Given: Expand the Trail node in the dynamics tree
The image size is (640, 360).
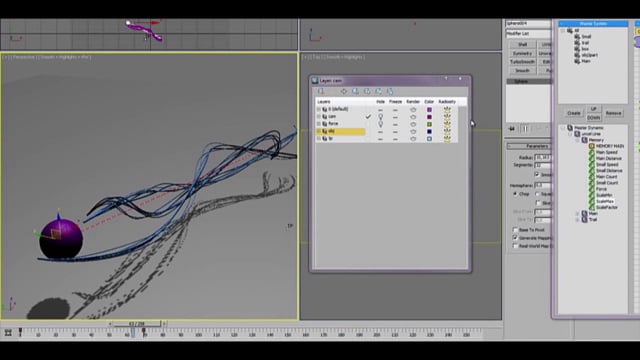Looking at the screenshot, I should click(577, 220).
